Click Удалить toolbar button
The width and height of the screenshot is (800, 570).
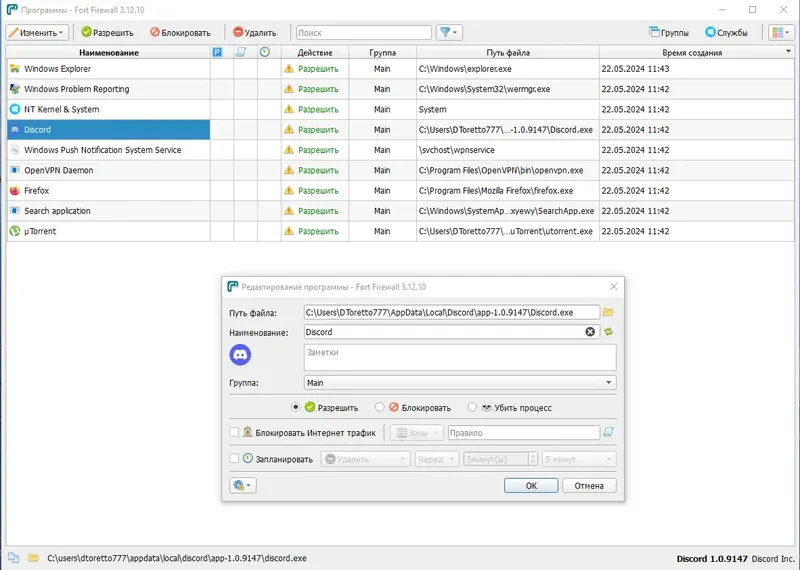[254, 33]
